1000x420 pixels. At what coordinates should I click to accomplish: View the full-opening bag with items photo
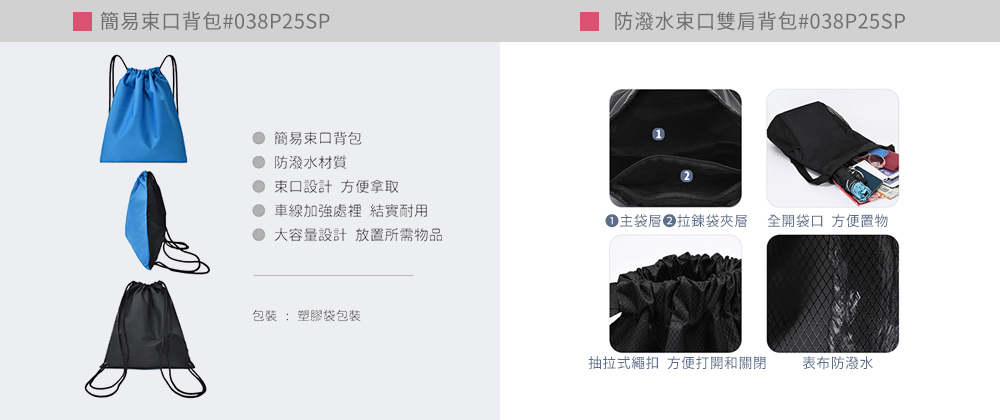(832, 148)
